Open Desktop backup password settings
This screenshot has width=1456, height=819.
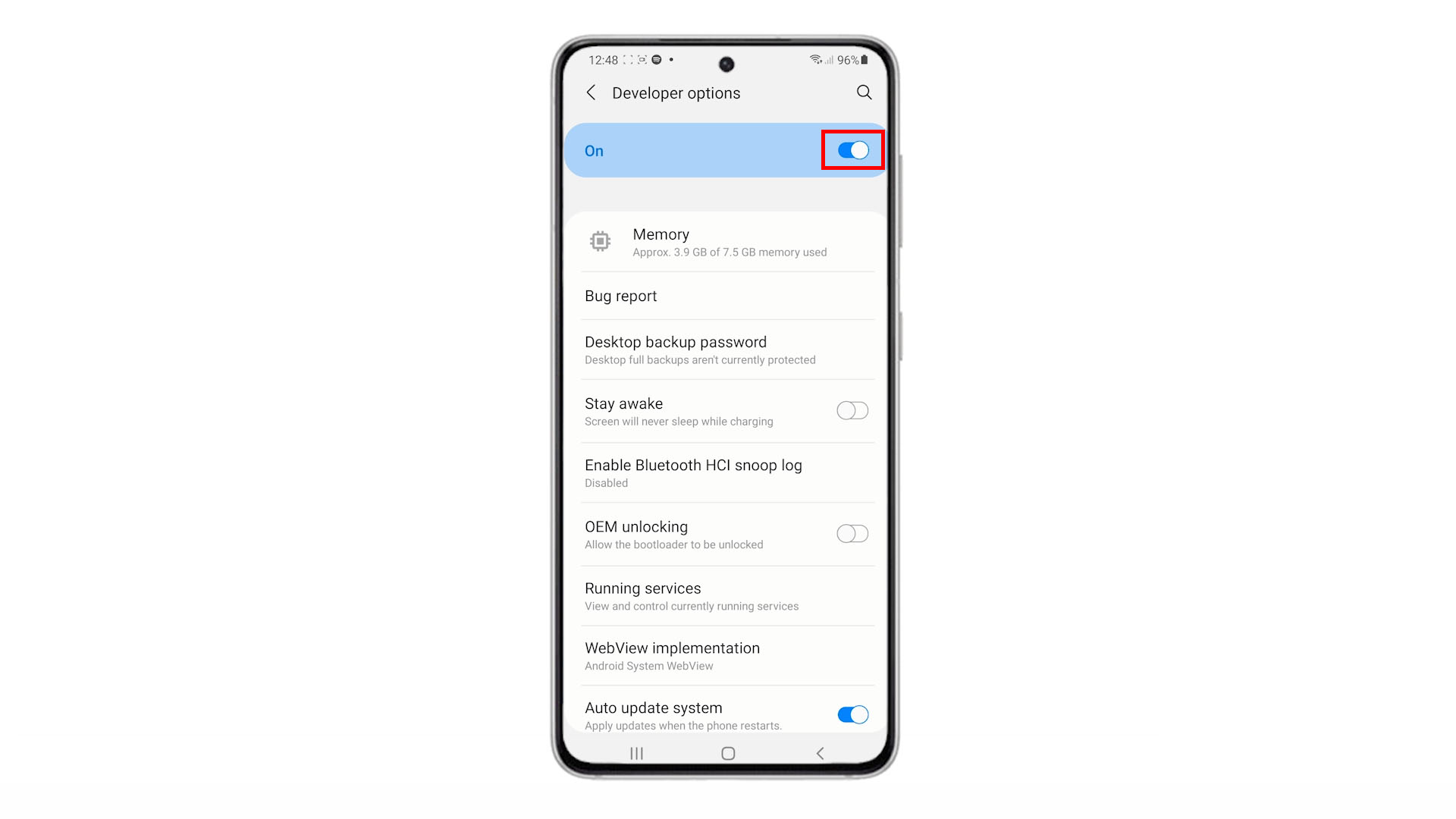click(x=727, y=349)
